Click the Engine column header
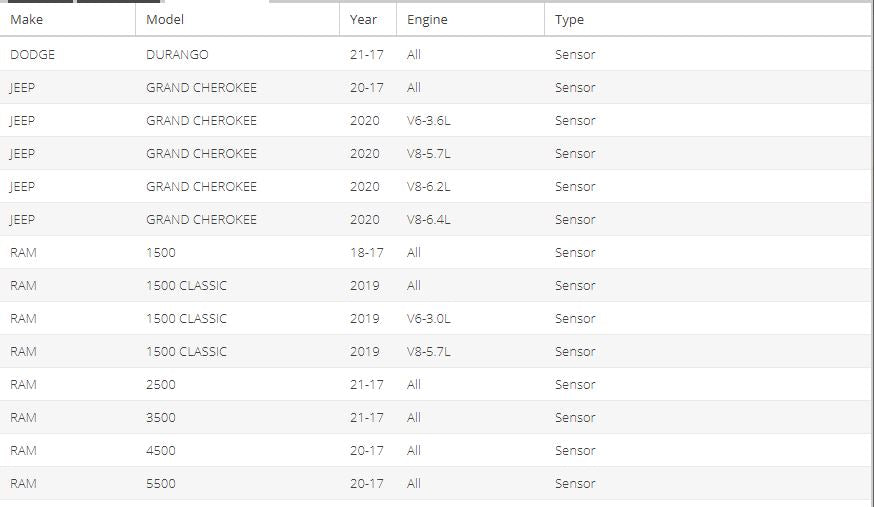The width and height of the screenshot is (874, 507). 427,19
